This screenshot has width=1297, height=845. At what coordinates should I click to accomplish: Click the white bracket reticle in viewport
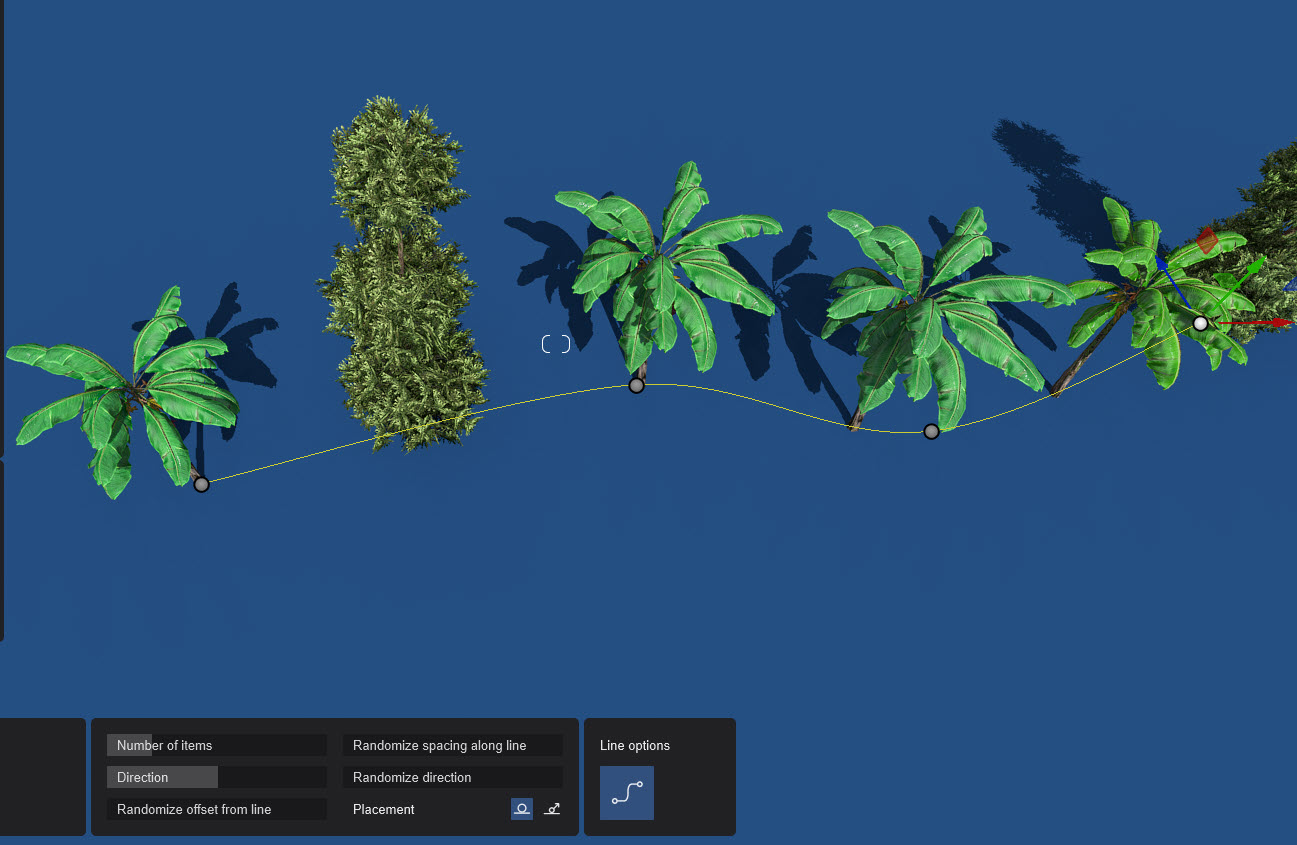coord(556,344)
